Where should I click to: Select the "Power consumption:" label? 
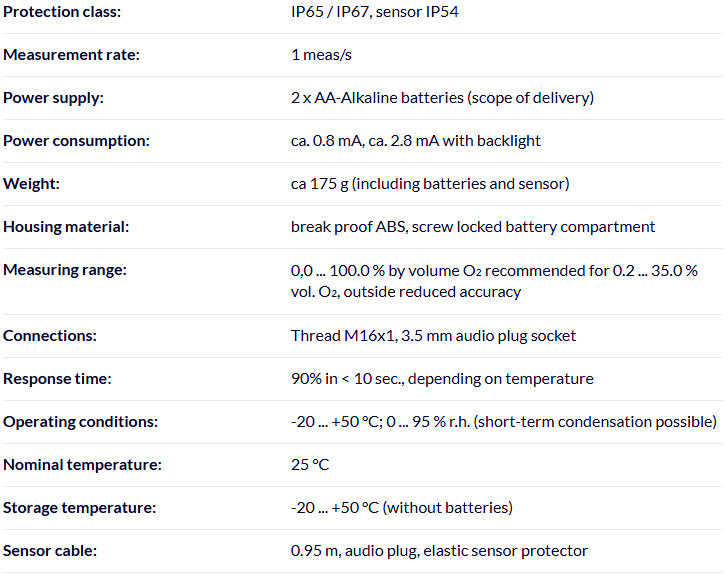[76, 141]
